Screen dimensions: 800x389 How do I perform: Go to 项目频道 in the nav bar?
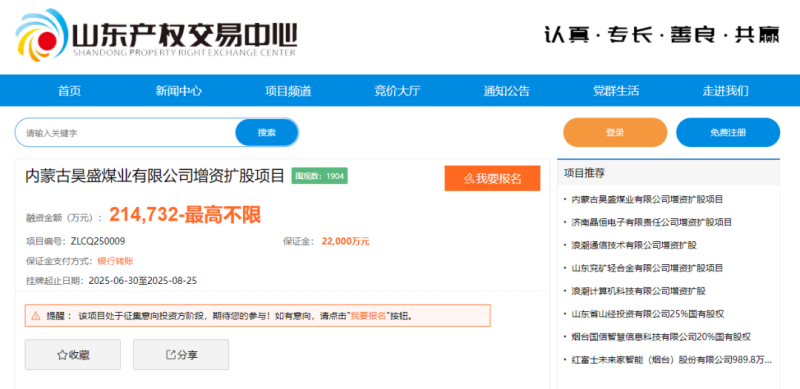(x=288, y=91)
